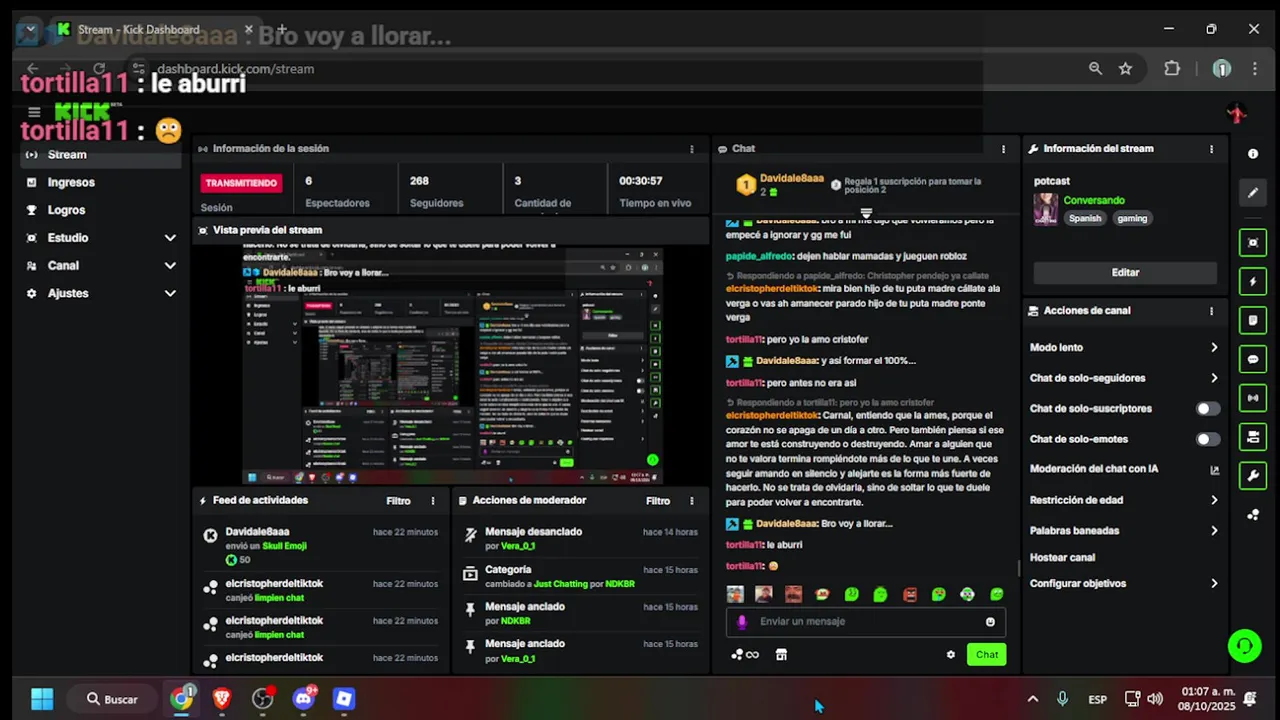Screen dimensions: 1280x720
Task: Open Chat de solo-seguidores chevron
Action: (1214, 378)
